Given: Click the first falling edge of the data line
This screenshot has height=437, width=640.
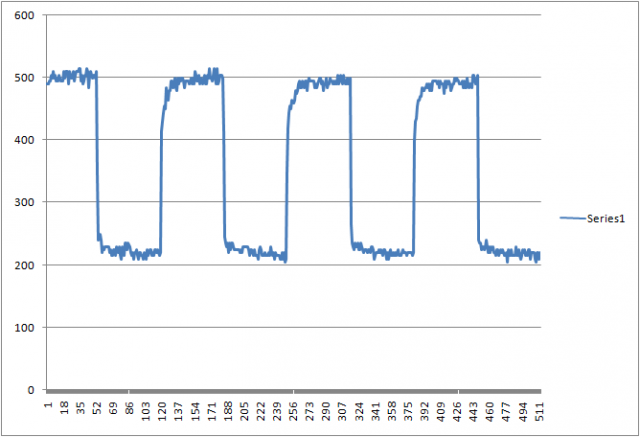Looking at the screenshot, I should click(97, 160).
